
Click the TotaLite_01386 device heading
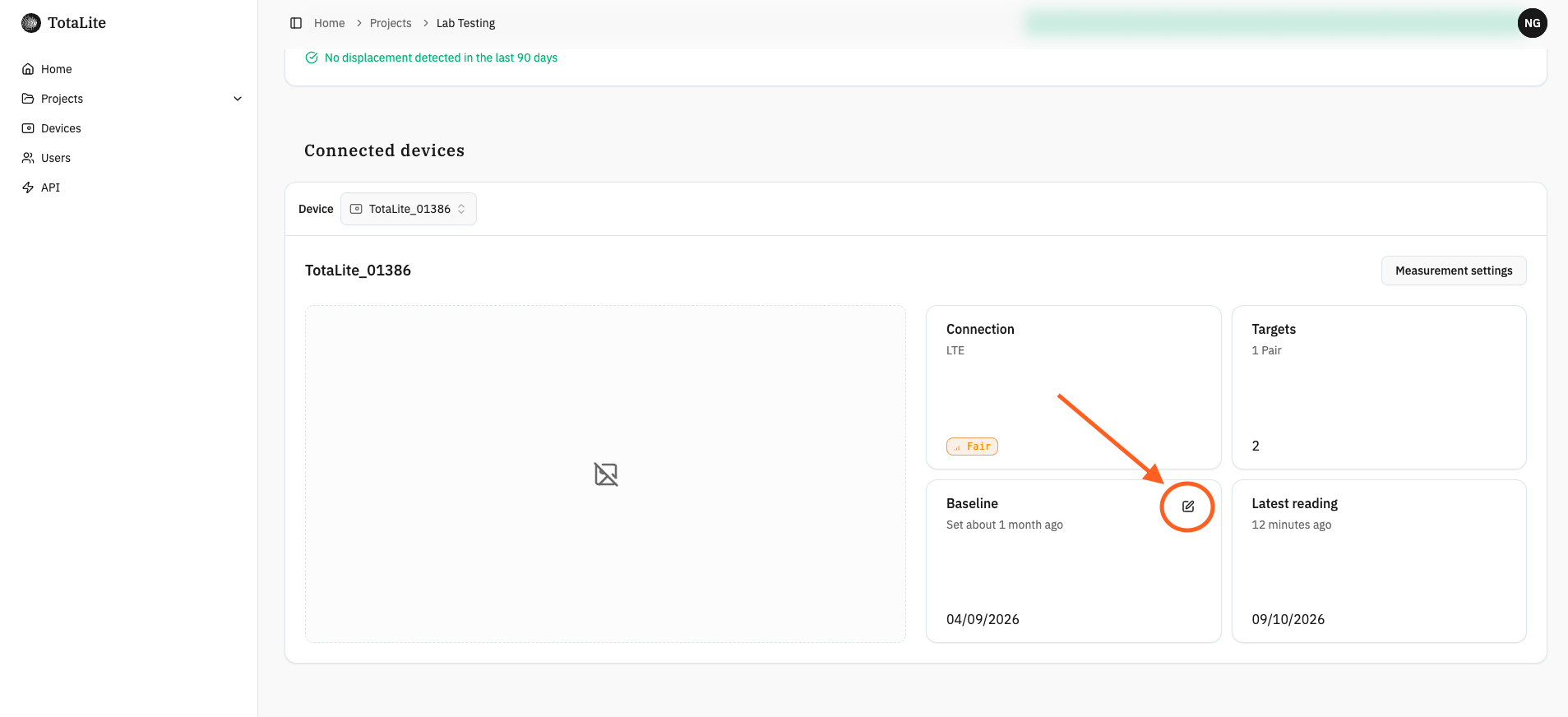point(358,271)
